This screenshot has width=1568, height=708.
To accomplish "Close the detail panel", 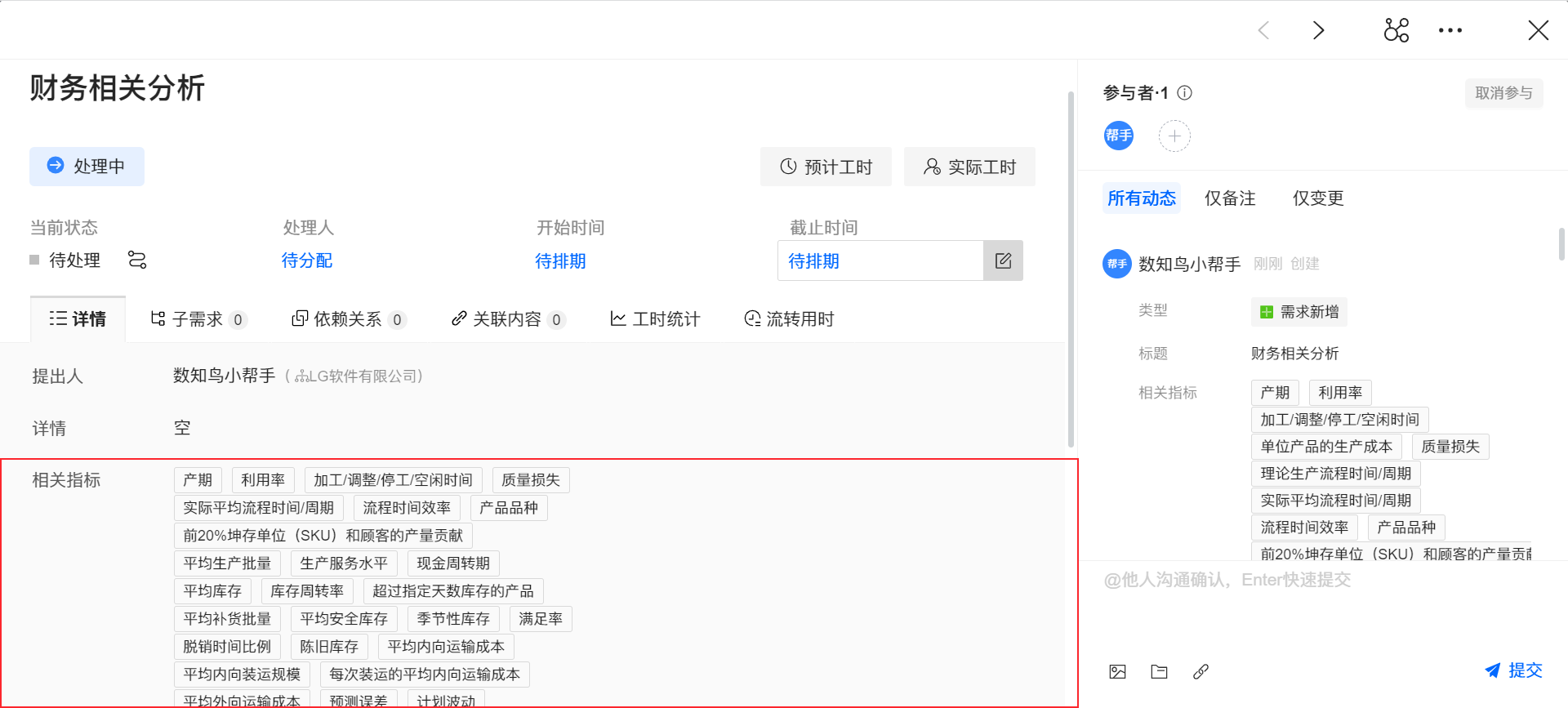I will [x=1539, y=30].
